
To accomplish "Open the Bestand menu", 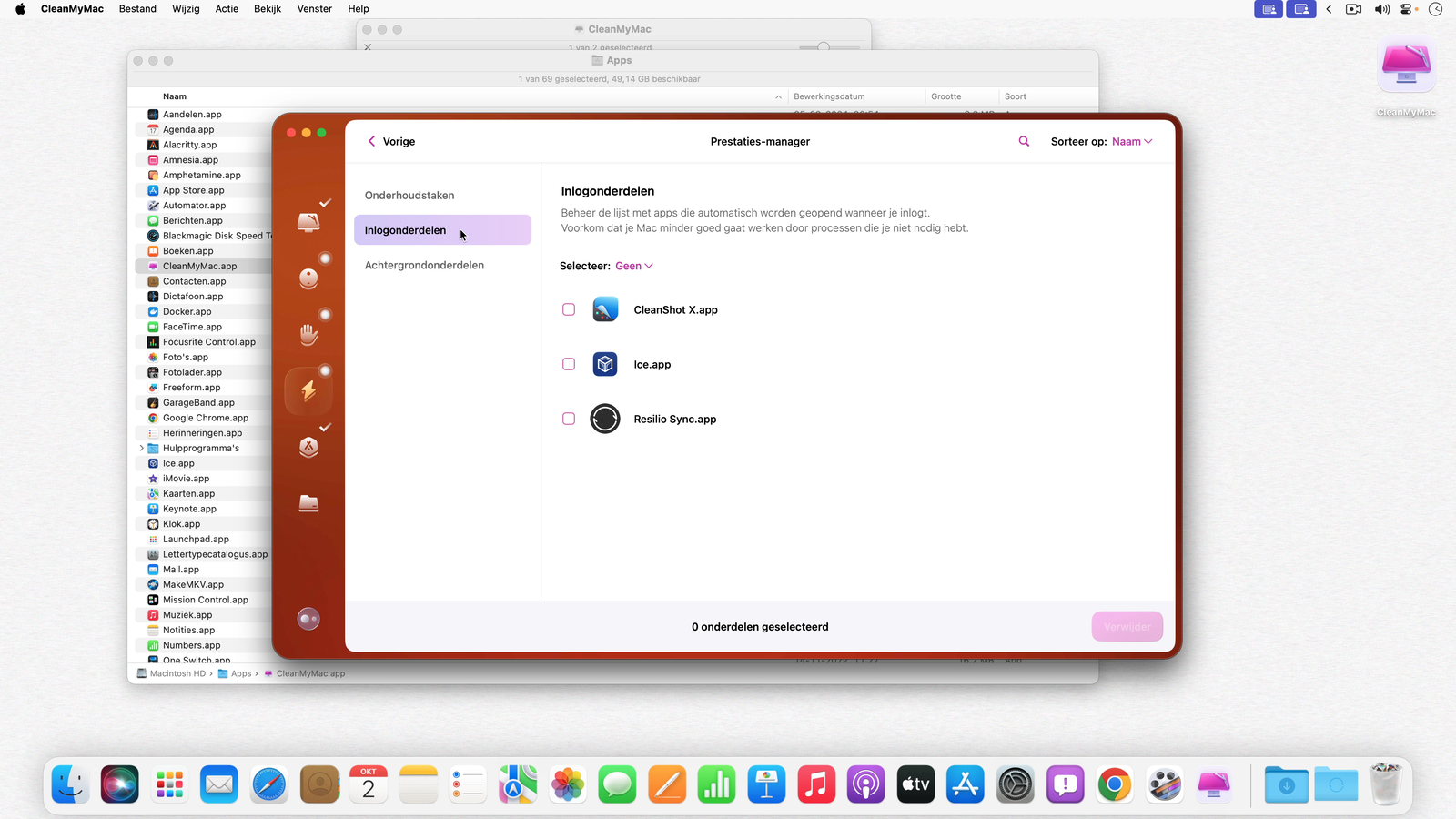I will coord(137,9).
